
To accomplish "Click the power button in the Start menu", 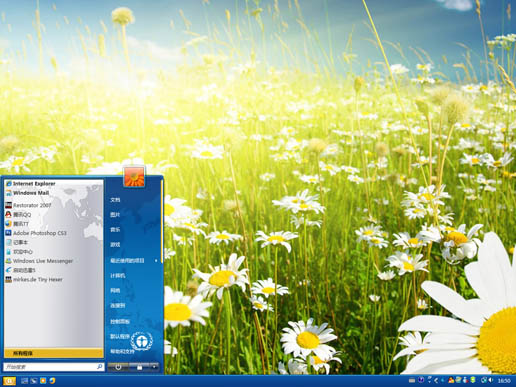I will point(118,367).
